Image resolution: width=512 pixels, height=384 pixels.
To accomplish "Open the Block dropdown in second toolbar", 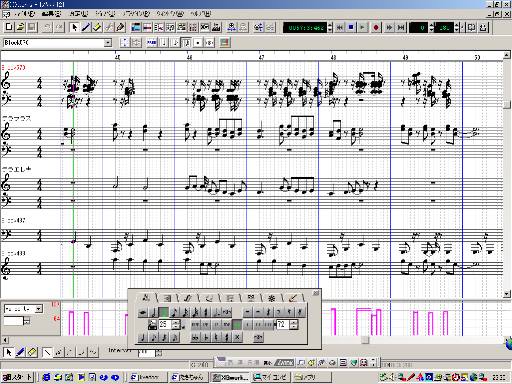I will coord(108,43).
